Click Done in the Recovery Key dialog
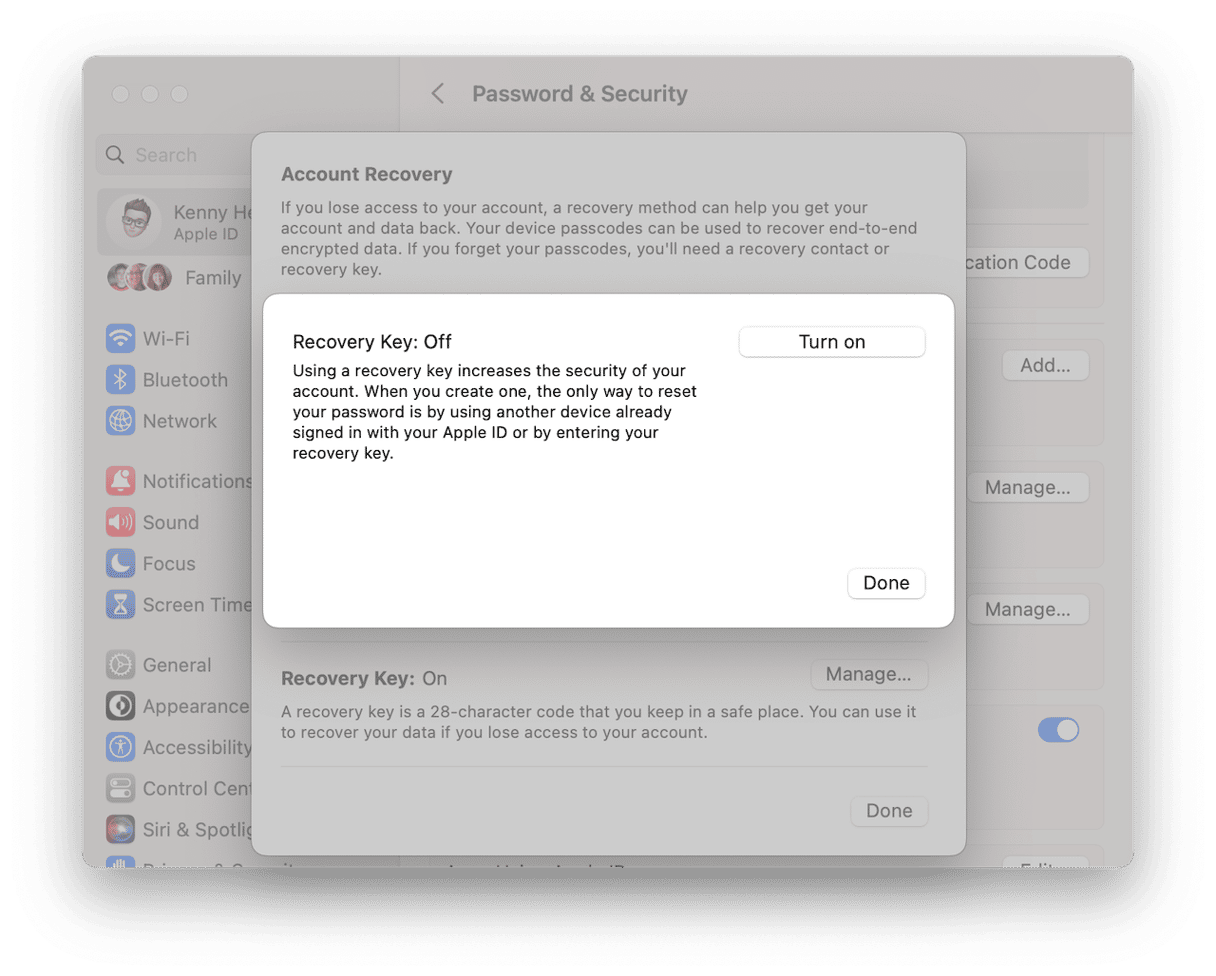 tap(886, 583)
